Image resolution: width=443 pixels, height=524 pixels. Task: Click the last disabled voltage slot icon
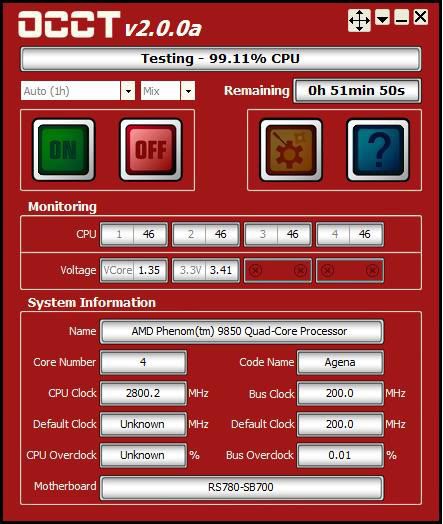tap(372, 270)
